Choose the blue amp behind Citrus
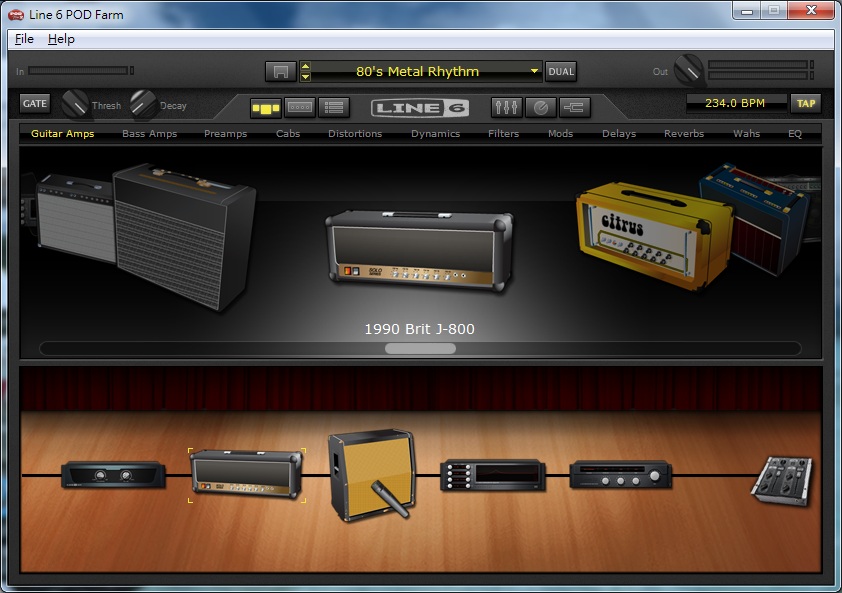The width and height of the screenshot is (842, 593). (x=768, y=215)
